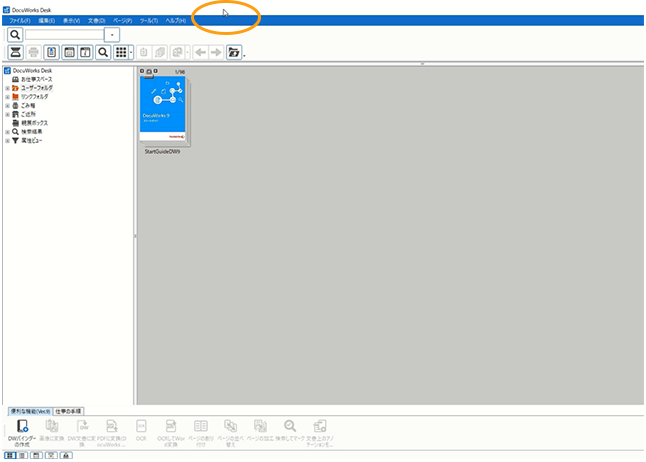Screen dimensions: 646x462
Task: Click the search magnifier icon beside the search box
Action: [15, 35]
